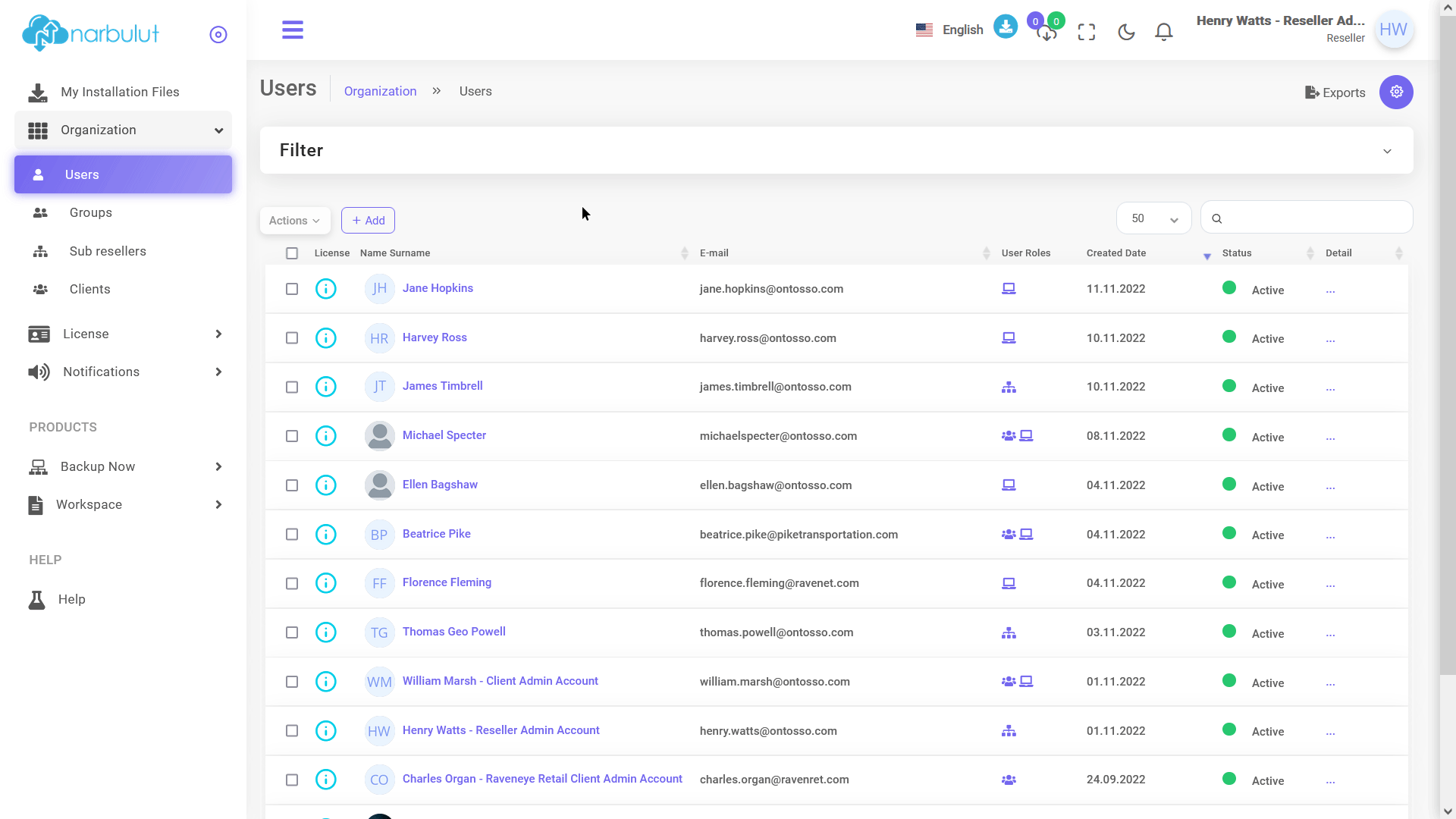Image resolution: width=1456 pixels, height=819 pixels.
Task: Click the detail ellipsis for Henry Watts account
Action: (x=1330, y=731)
